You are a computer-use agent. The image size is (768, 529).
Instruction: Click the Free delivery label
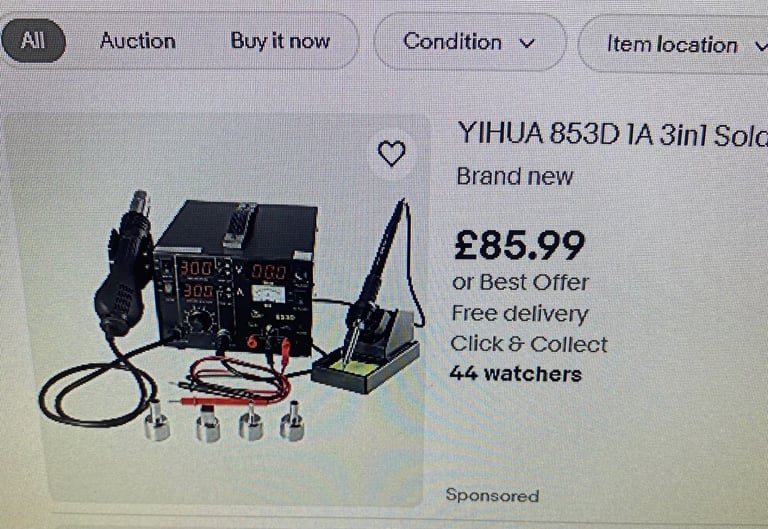(x=520, y=314)
